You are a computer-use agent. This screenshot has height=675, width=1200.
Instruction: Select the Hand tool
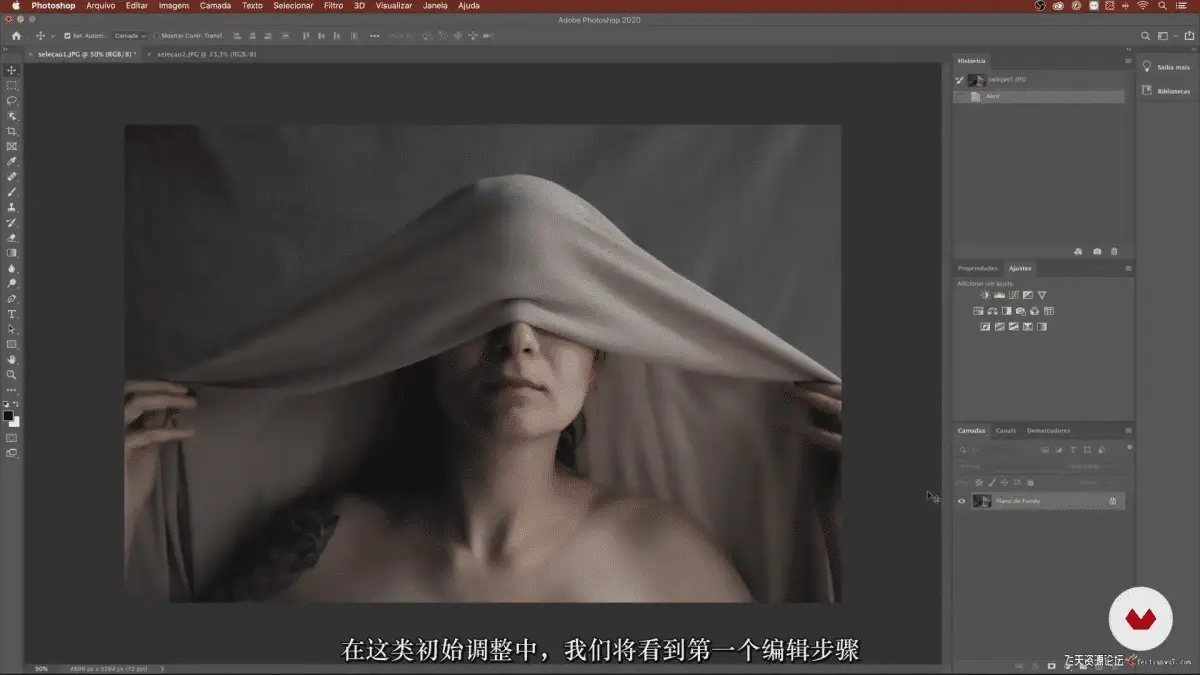pos(12,360)
